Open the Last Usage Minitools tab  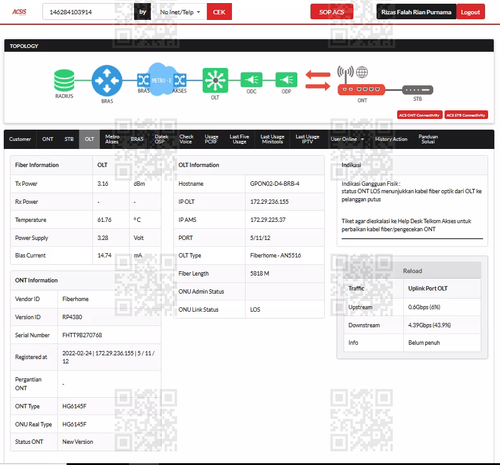coord(272,139)
